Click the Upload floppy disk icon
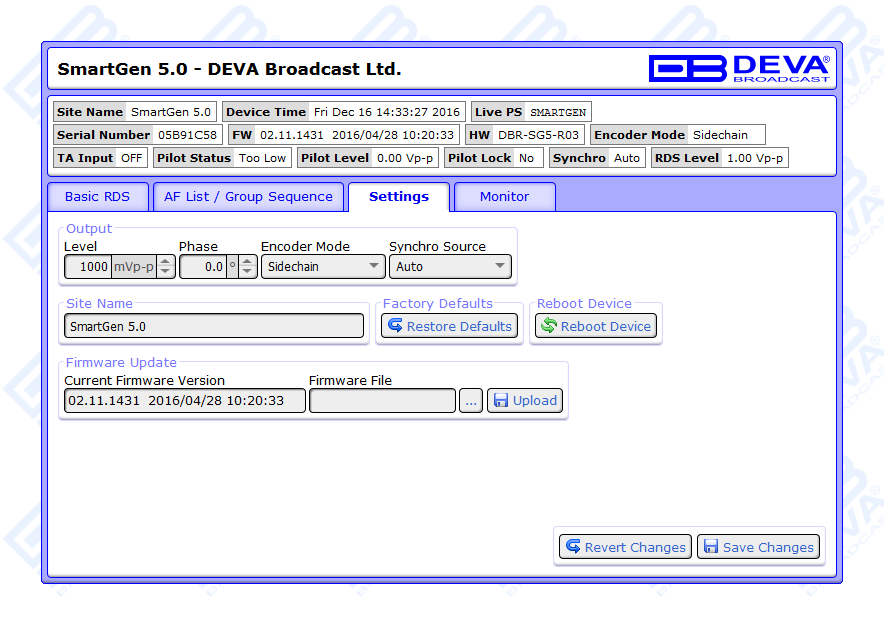 501,401
